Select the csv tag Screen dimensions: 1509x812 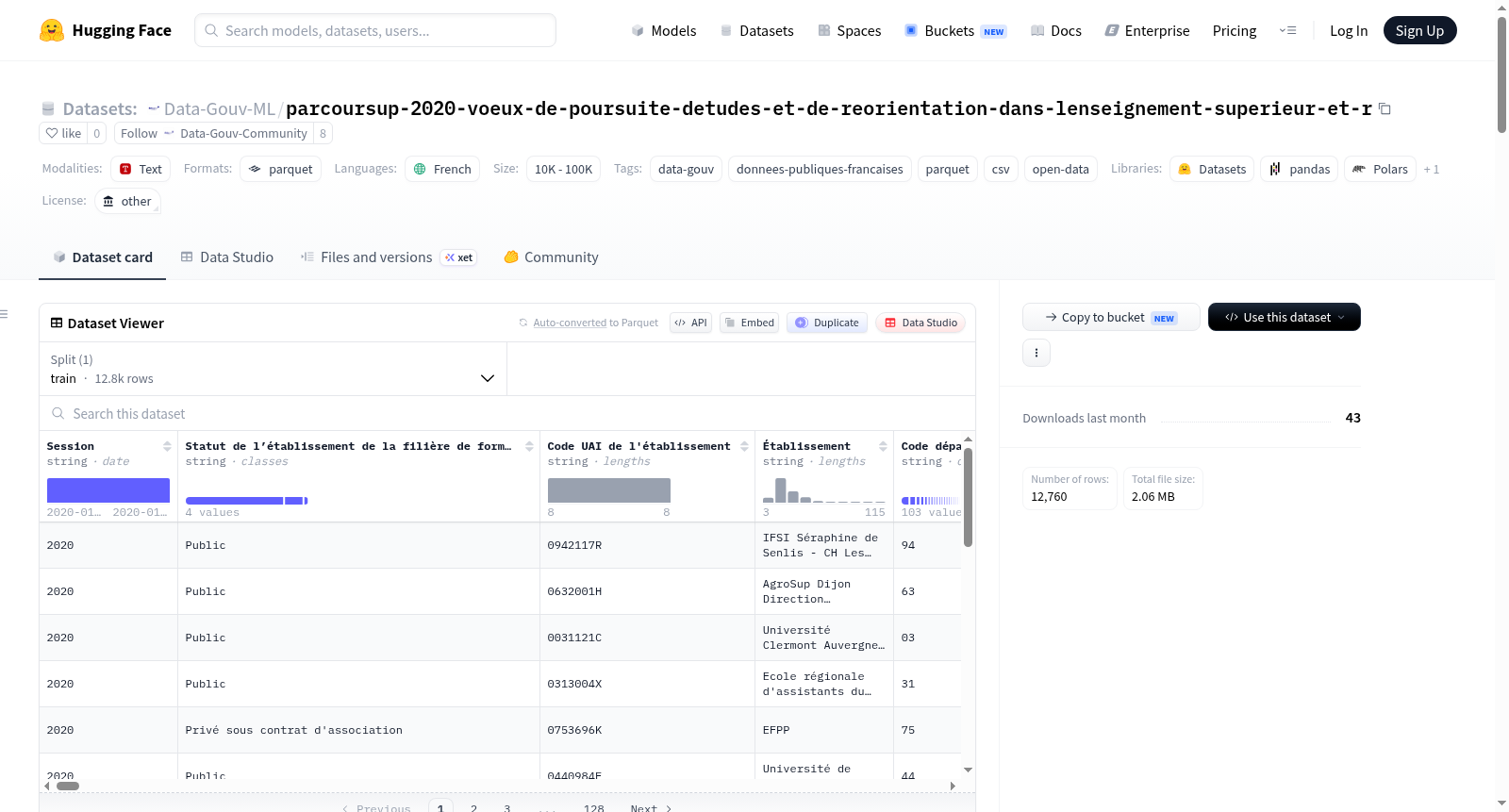pyautogui.click(x=1001, y=169)
